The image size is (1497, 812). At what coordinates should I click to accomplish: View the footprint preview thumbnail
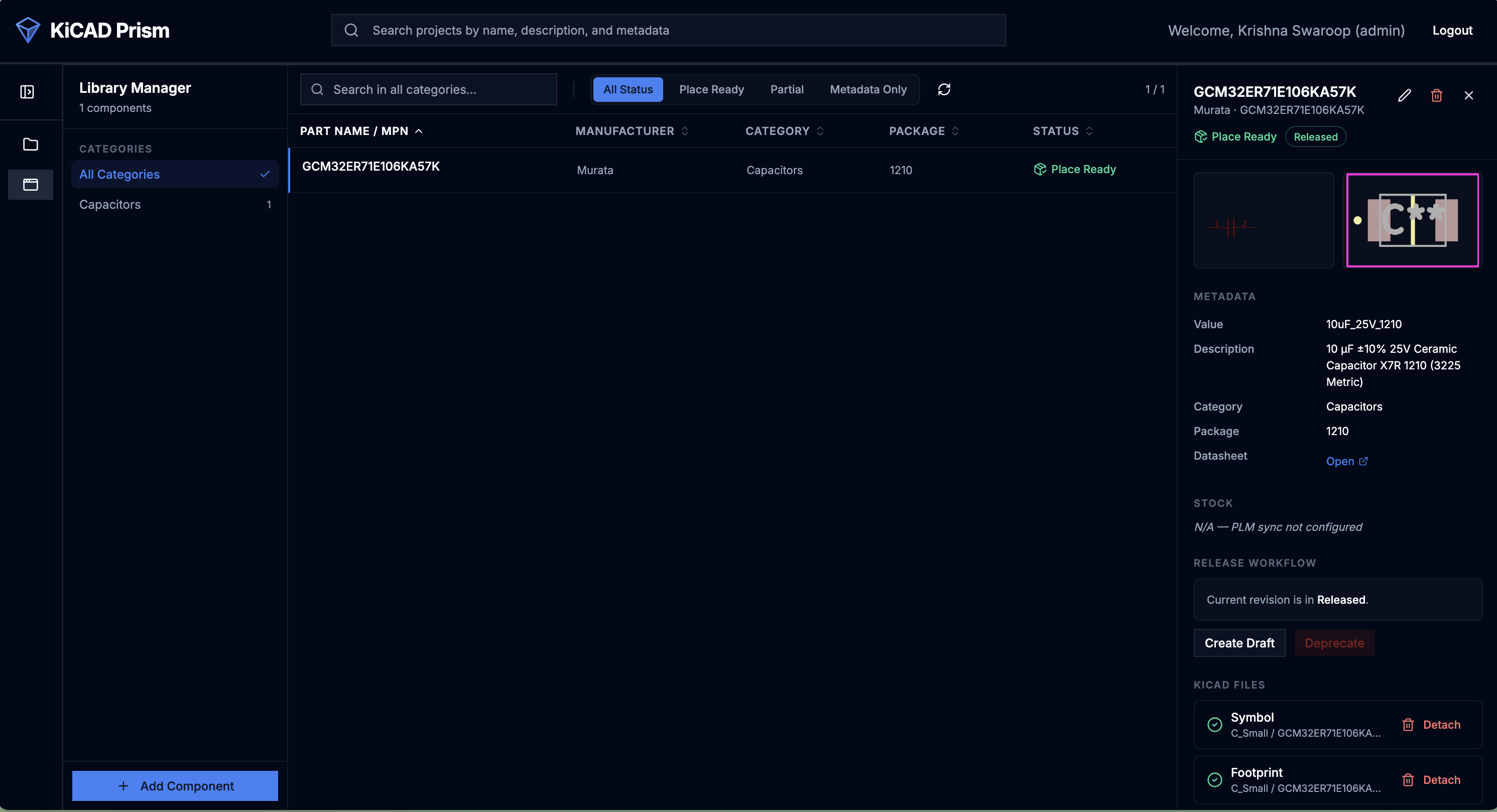1412,220
